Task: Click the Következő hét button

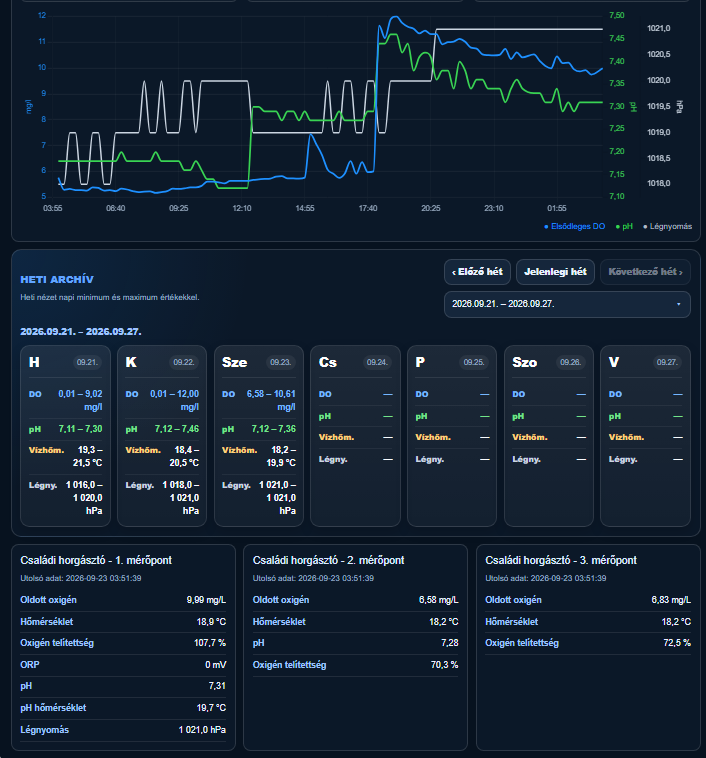Action: pos(645,272)
